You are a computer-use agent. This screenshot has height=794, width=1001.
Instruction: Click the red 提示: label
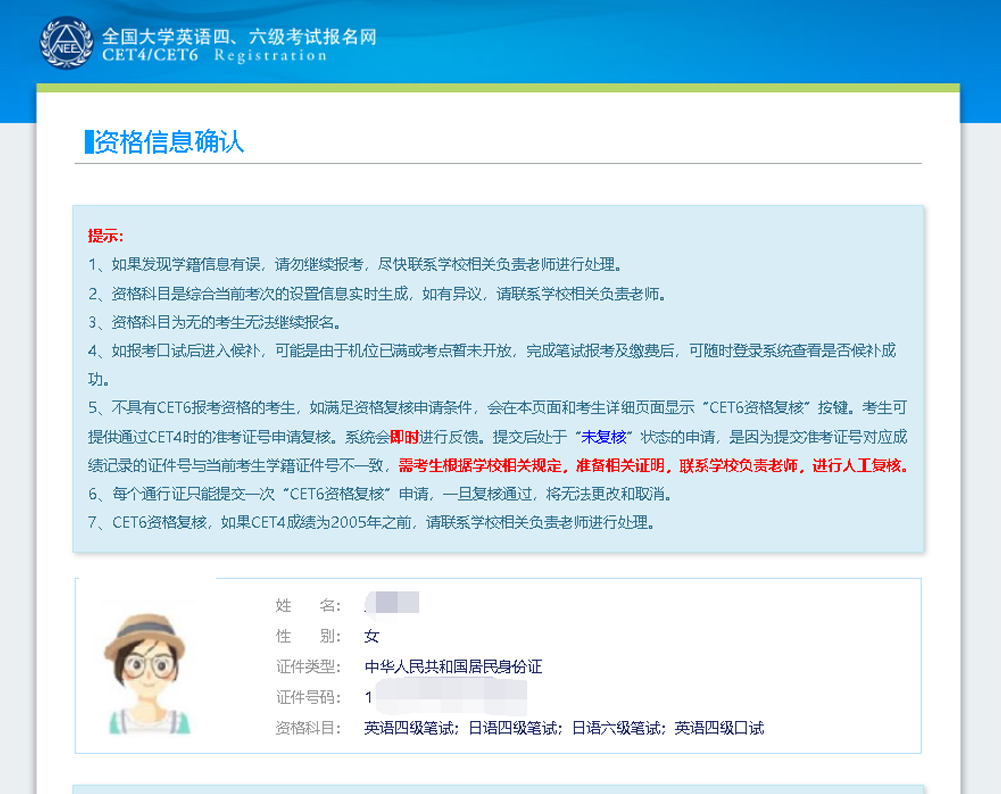pos(106,236)
